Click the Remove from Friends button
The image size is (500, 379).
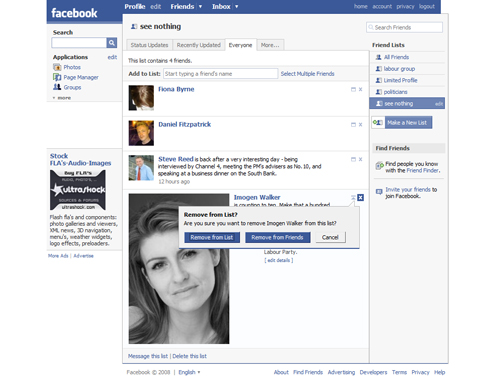(x=277, y=237)
